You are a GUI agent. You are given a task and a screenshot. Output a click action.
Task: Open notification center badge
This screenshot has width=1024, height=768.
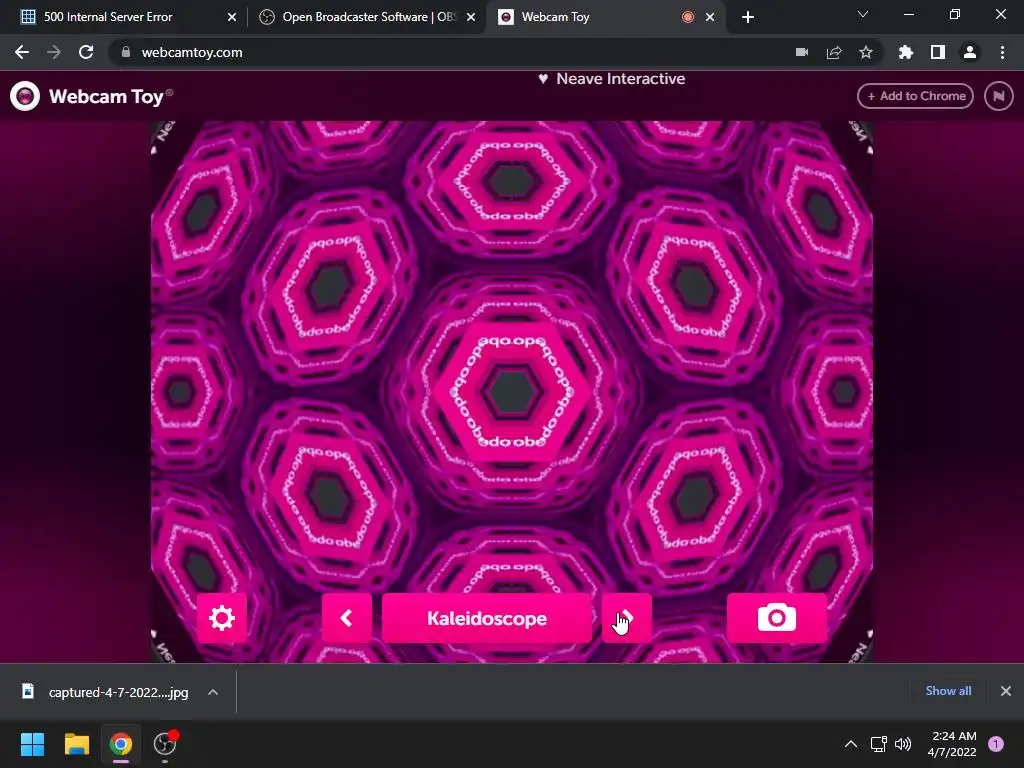(x=996, y=744)
